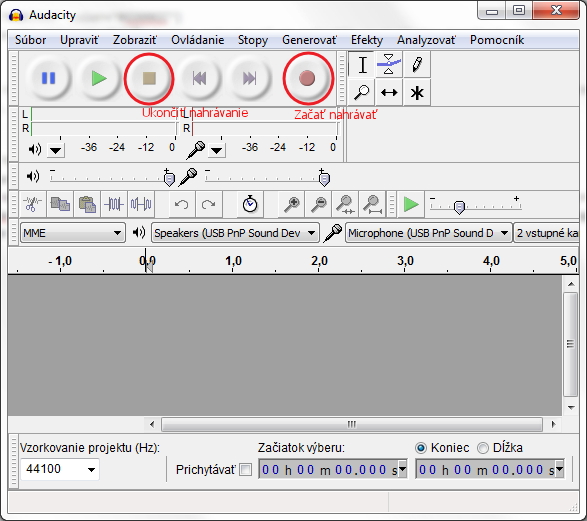Click the horizontal scrollbar left arrow
Viewport: 587px width, 521px height.
click(x=152, y=424)
